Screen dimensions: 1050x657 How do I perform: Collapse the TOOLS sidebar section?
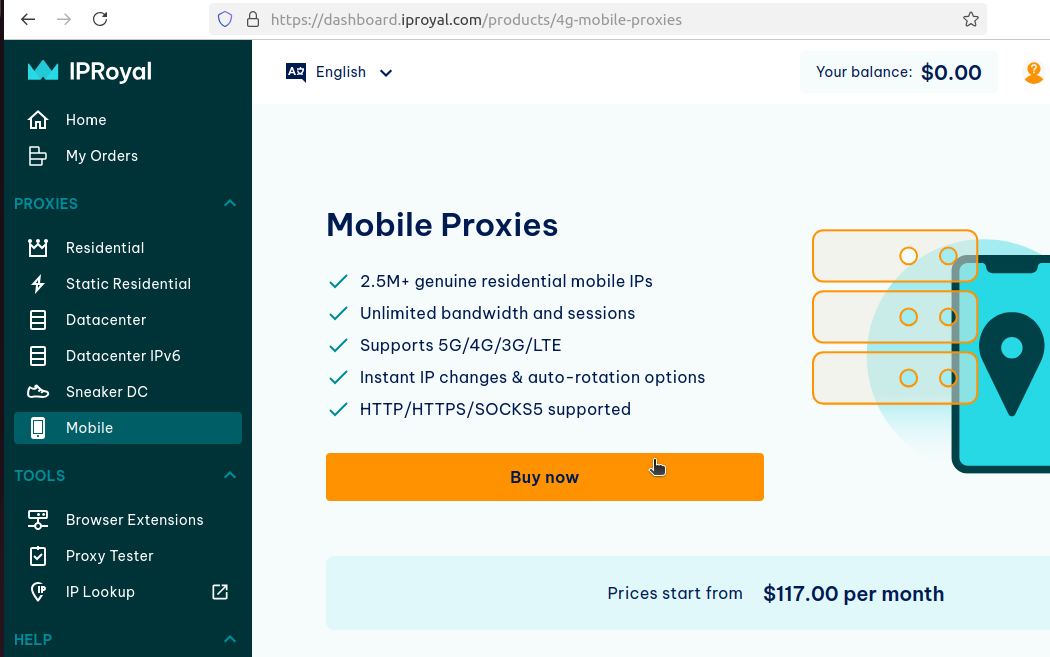click(230, 476)
